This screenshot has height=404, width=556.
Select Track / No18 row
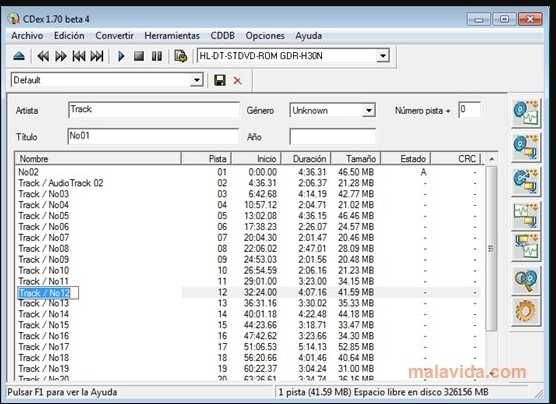(x=248, y=358)
